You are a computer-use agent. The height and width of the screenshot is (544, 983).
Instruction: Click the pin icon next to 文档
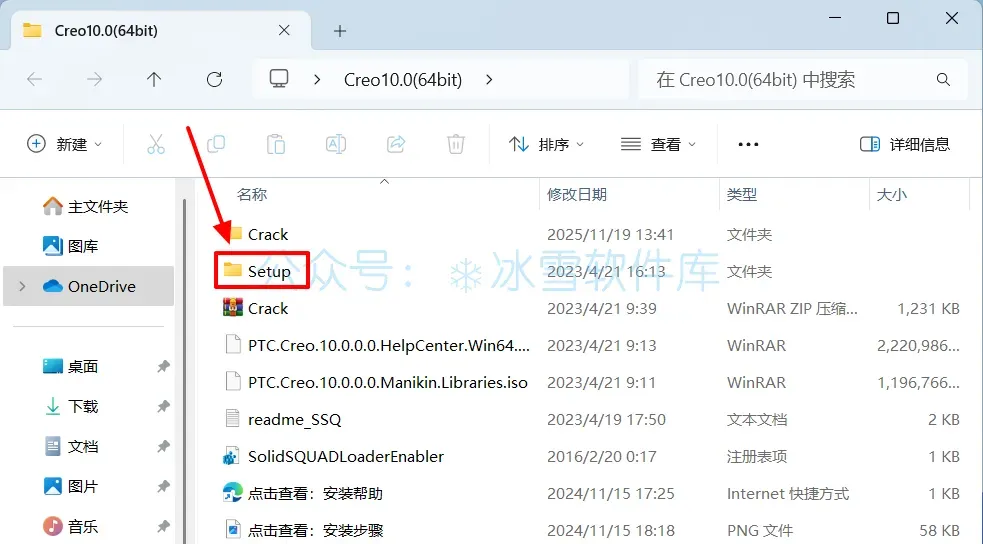pos(163,446)
